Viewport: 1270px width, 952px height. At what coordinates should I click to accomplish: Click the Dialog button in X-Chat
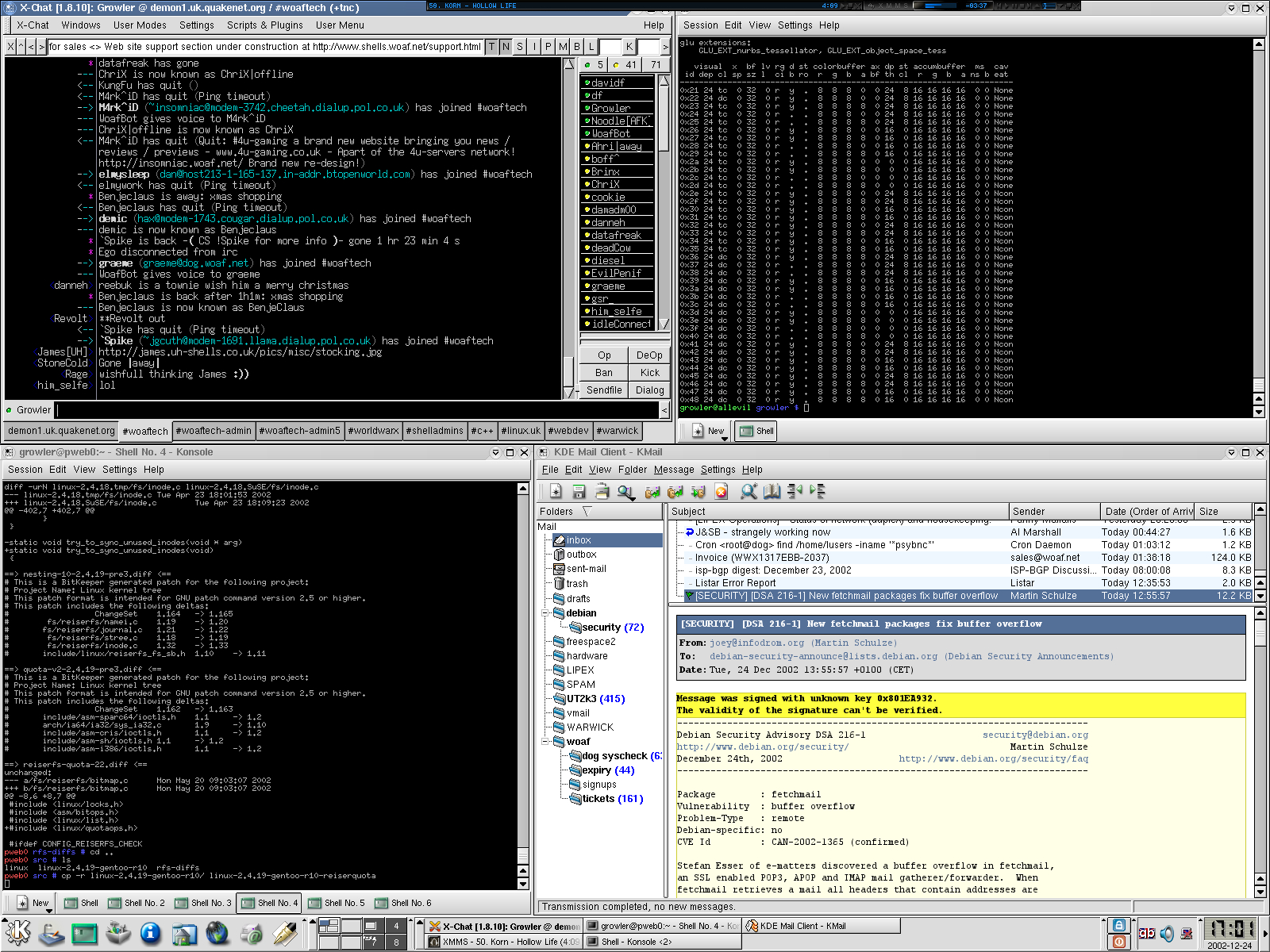click(x=649, y=390)
